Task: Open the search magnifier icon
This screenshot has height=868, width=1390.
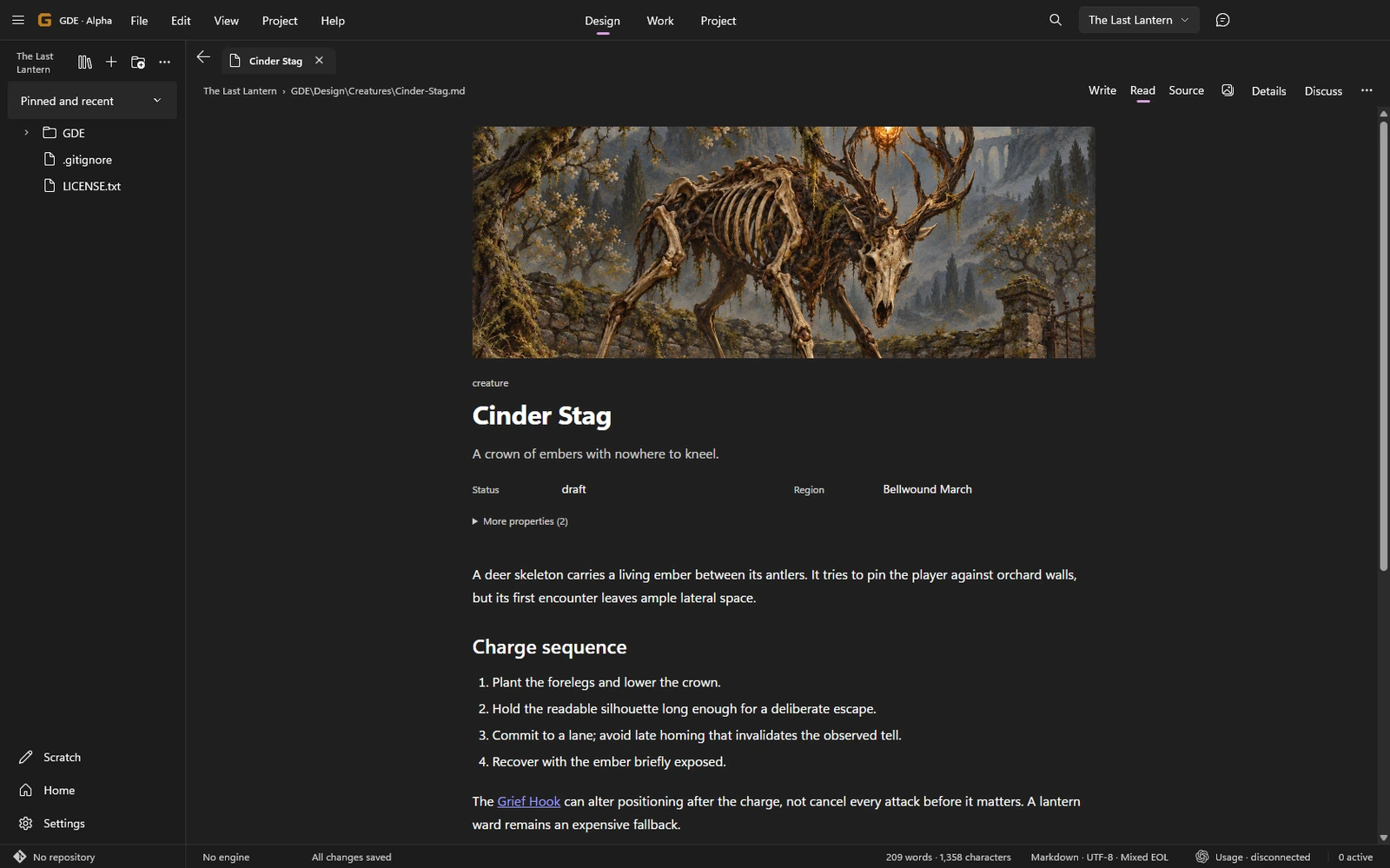Action: pos(1056,20)
